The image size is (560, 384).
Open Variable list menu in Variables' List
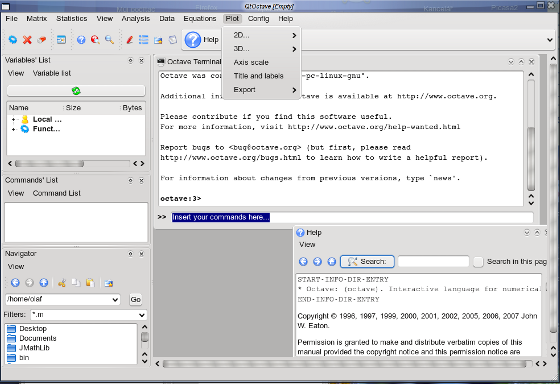[52, 73]
